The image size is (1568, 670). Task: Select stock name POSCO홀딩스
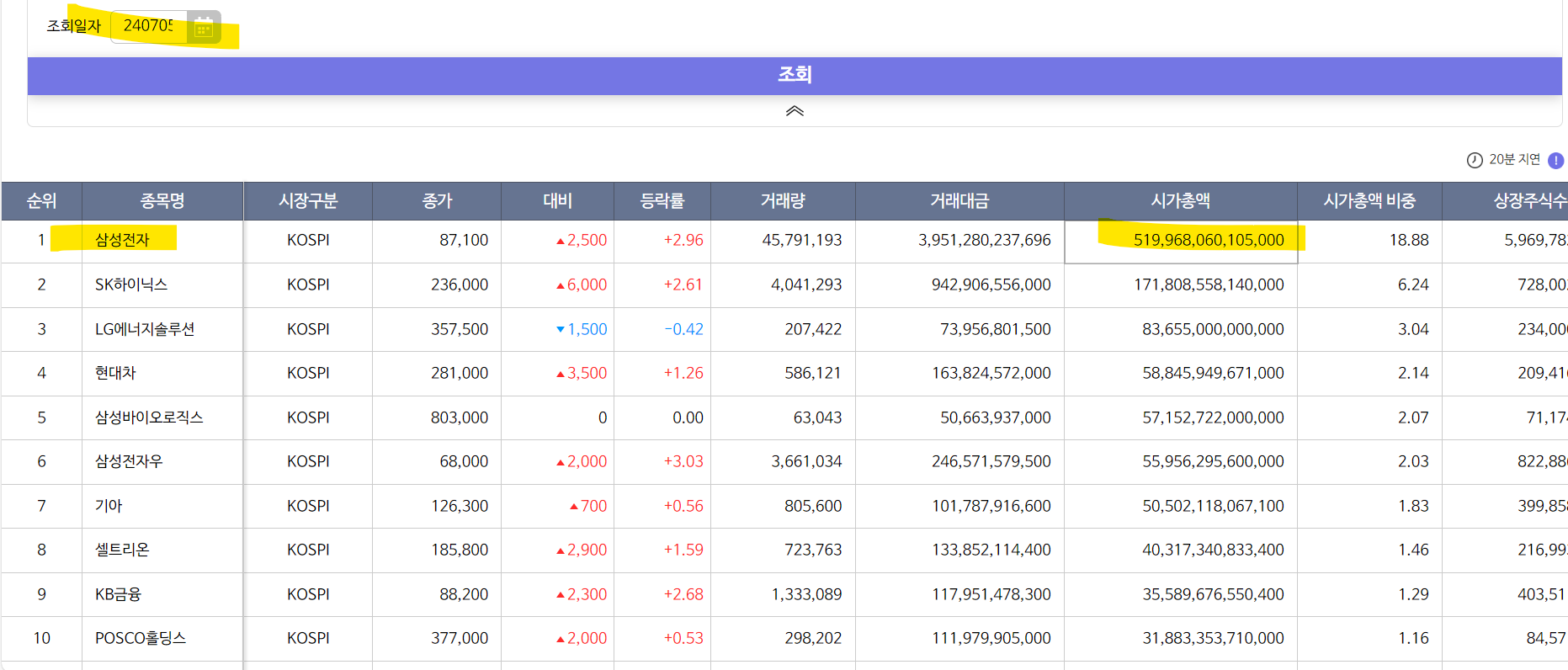(x=141, y=638)
